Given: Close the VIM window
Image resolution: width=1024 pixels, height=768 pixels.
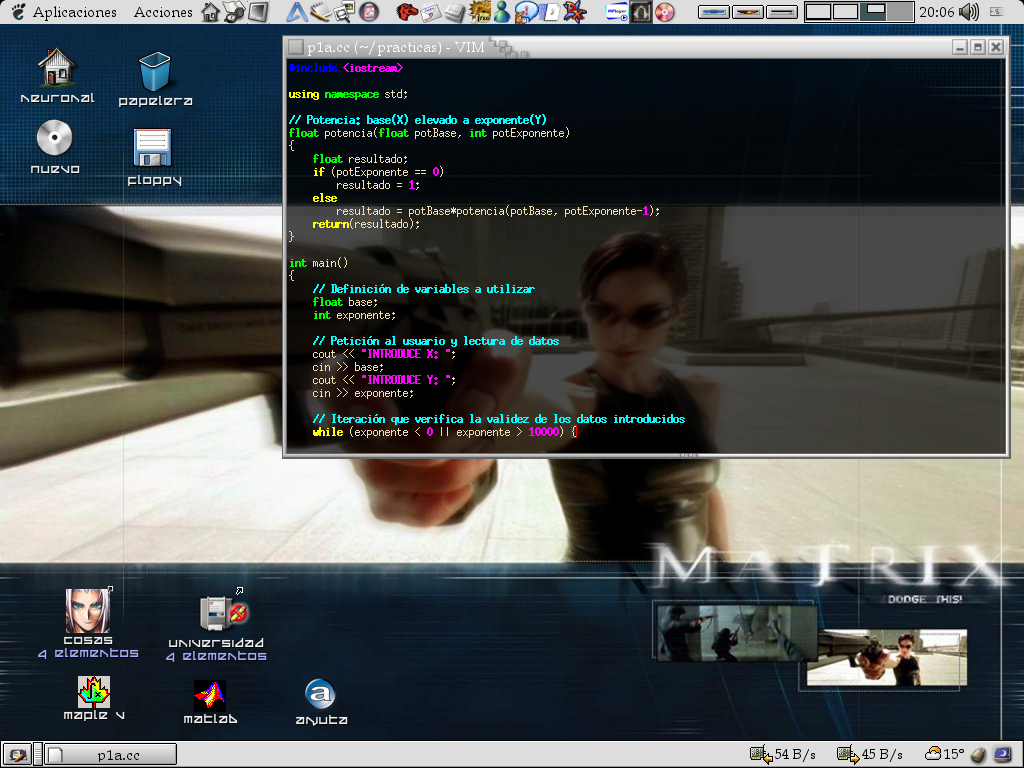Looking at the screenshot, I should [996, 47].
